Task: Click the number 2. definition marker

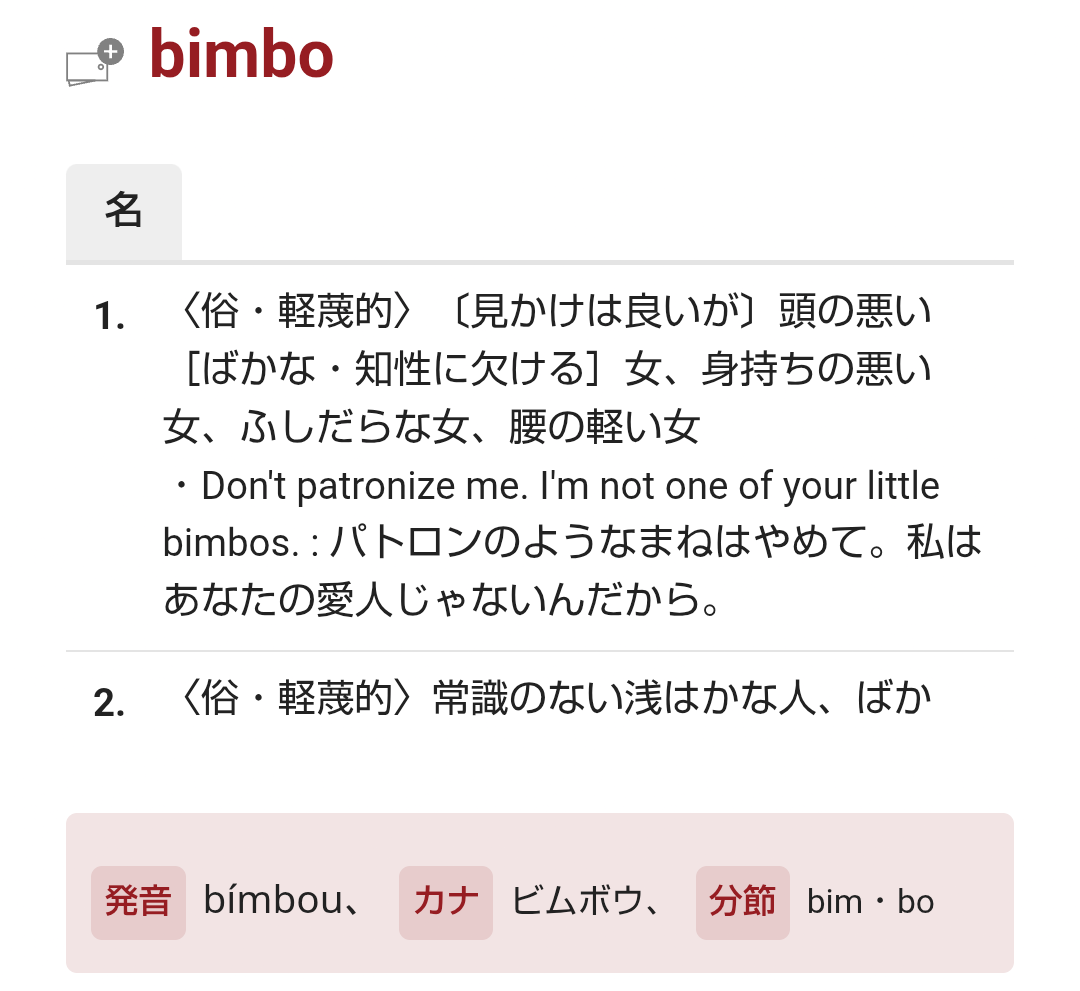Action: point(109,705)
